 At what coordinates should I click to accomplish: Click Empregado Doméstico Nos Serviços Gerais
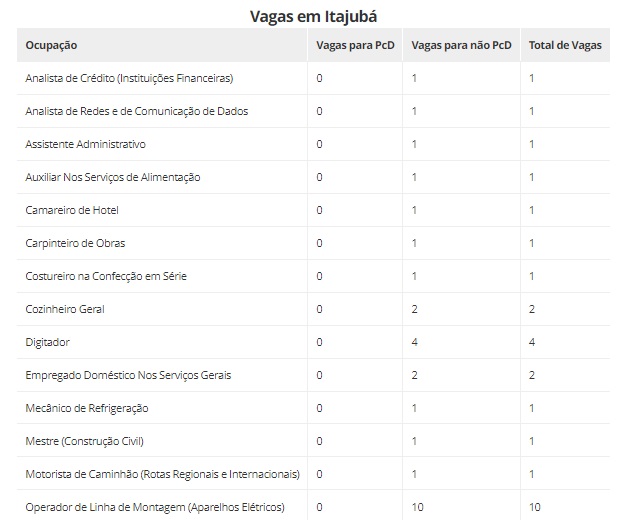pos(128,375)
